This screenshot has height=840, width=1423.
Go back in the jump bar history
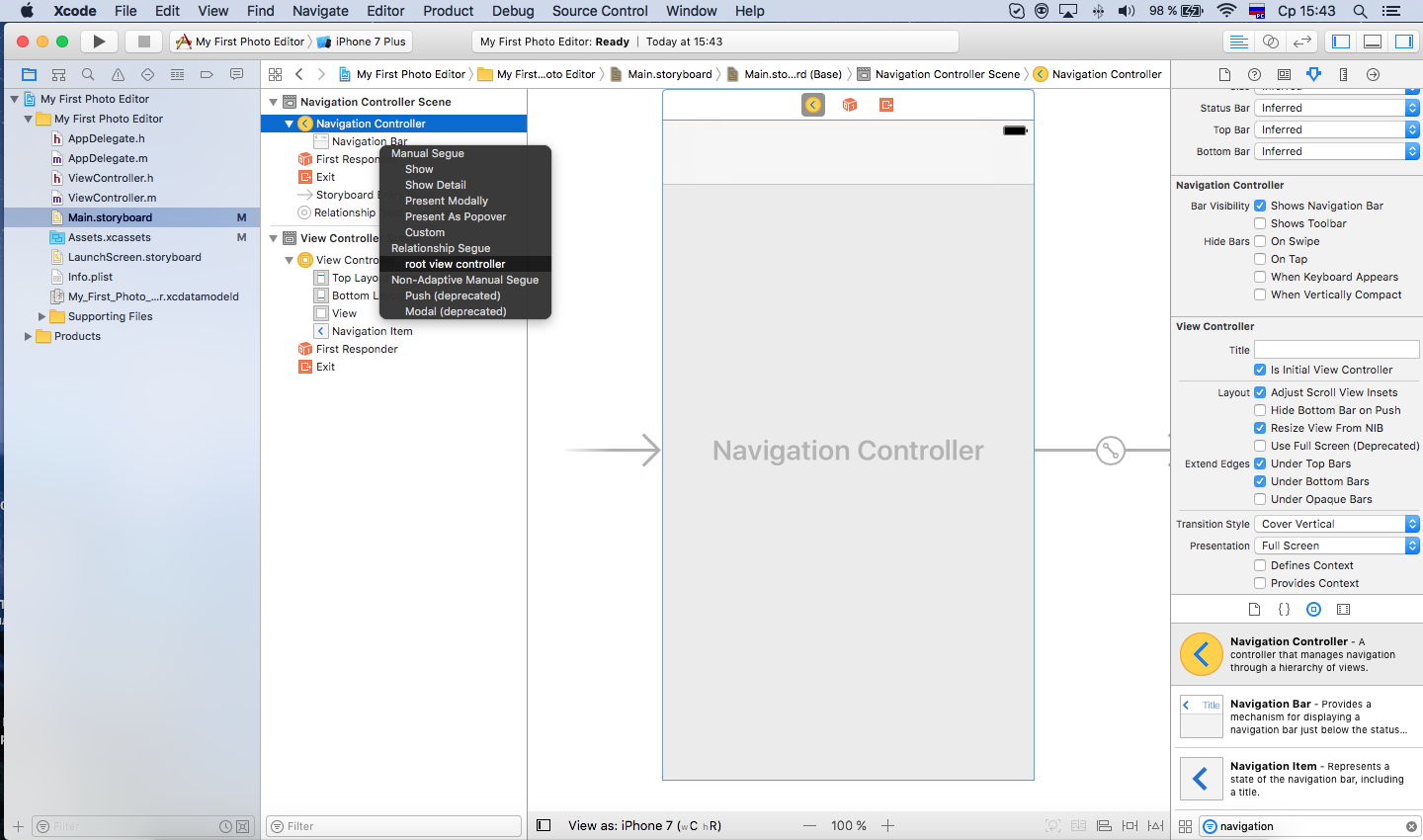click(299, 74)
